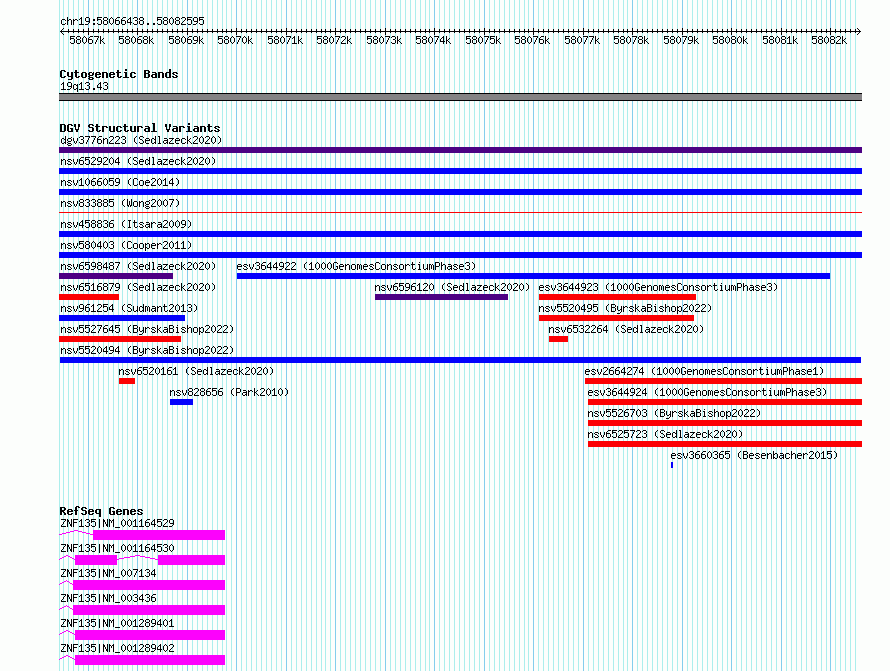
Task: Click ZNF135|NM_001289401 transcript label
Action: 117,623
